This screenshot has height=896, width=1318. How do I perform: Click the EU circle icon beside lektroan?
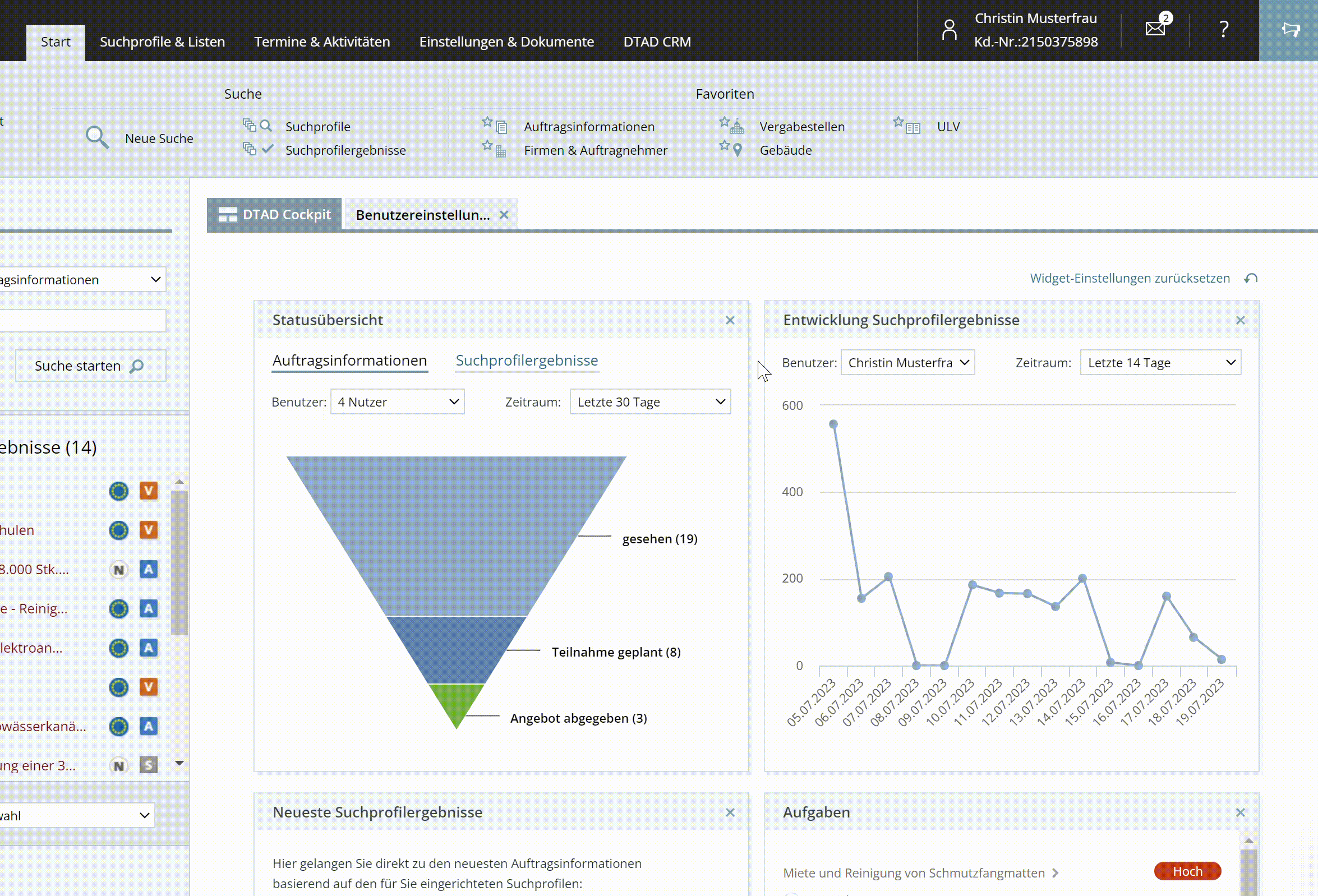click(118, 648)
